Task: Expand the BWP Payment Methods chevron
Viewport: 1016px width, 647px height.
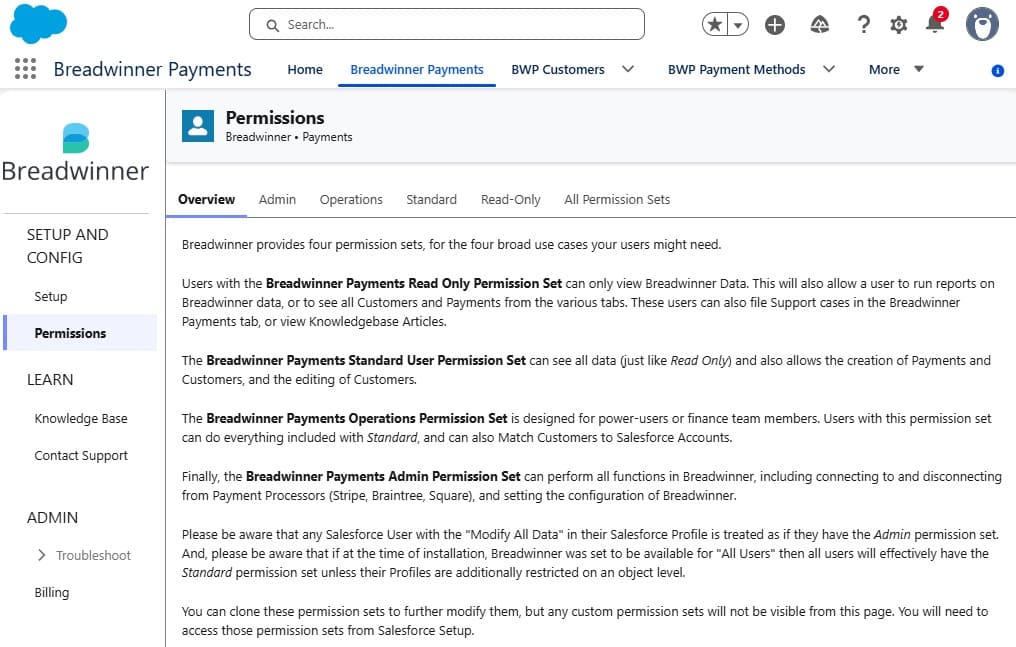Action: coord(829,69)
